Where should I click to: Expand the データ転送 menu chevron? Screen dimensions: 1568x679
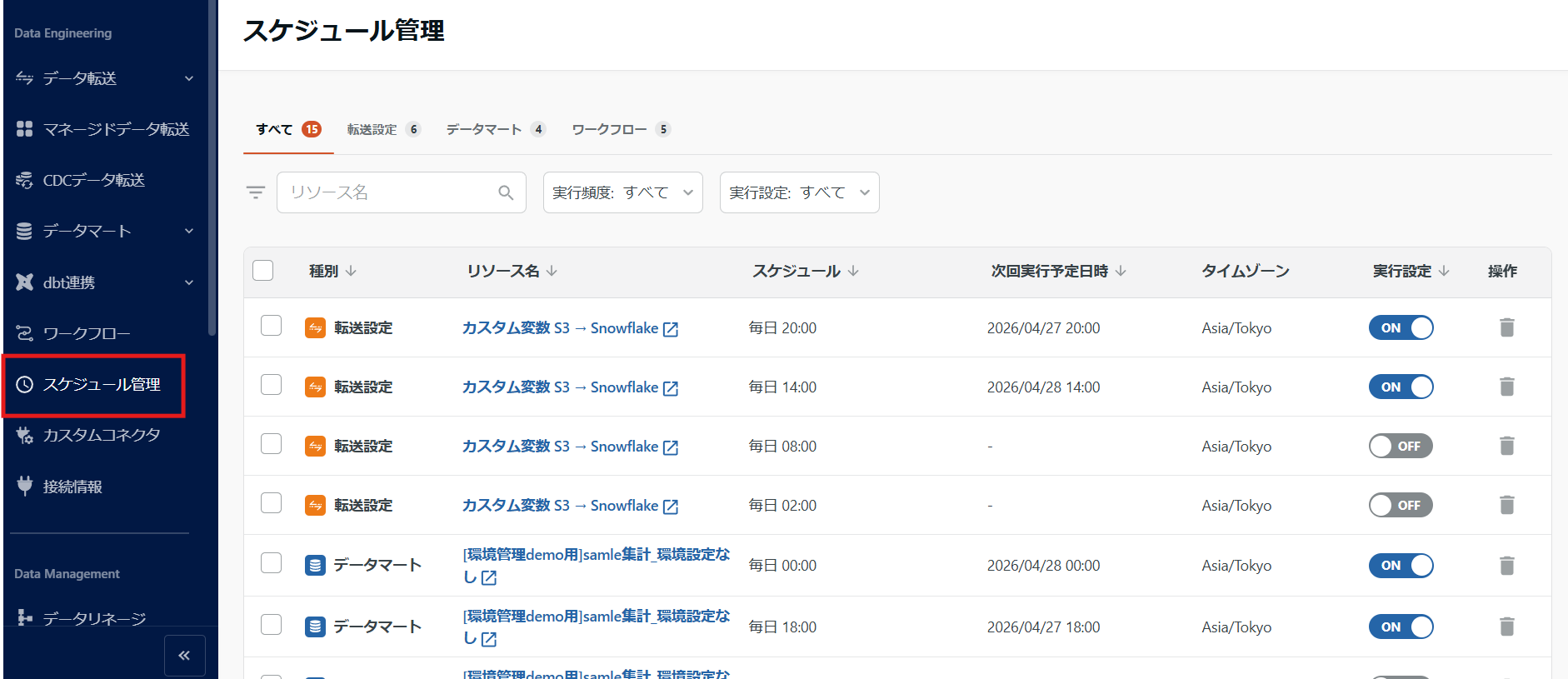pos(189,78)
